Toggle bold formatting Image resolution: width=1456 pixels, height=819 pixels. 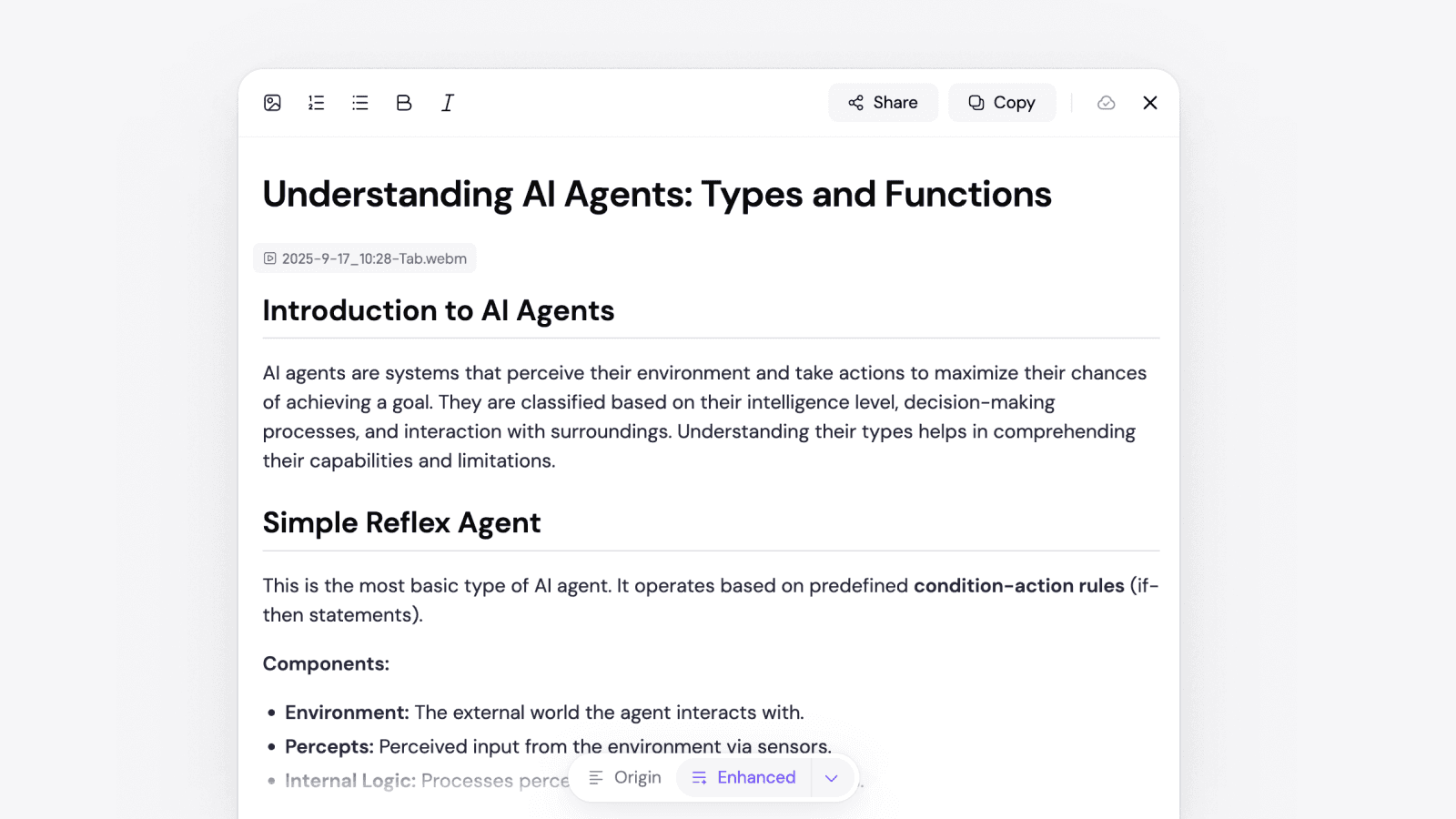click(x=404, y=103)
